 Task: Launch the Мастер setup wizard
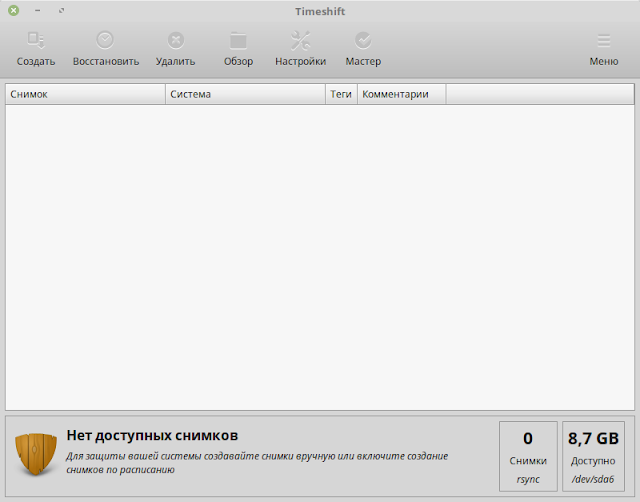click(363, 49)
